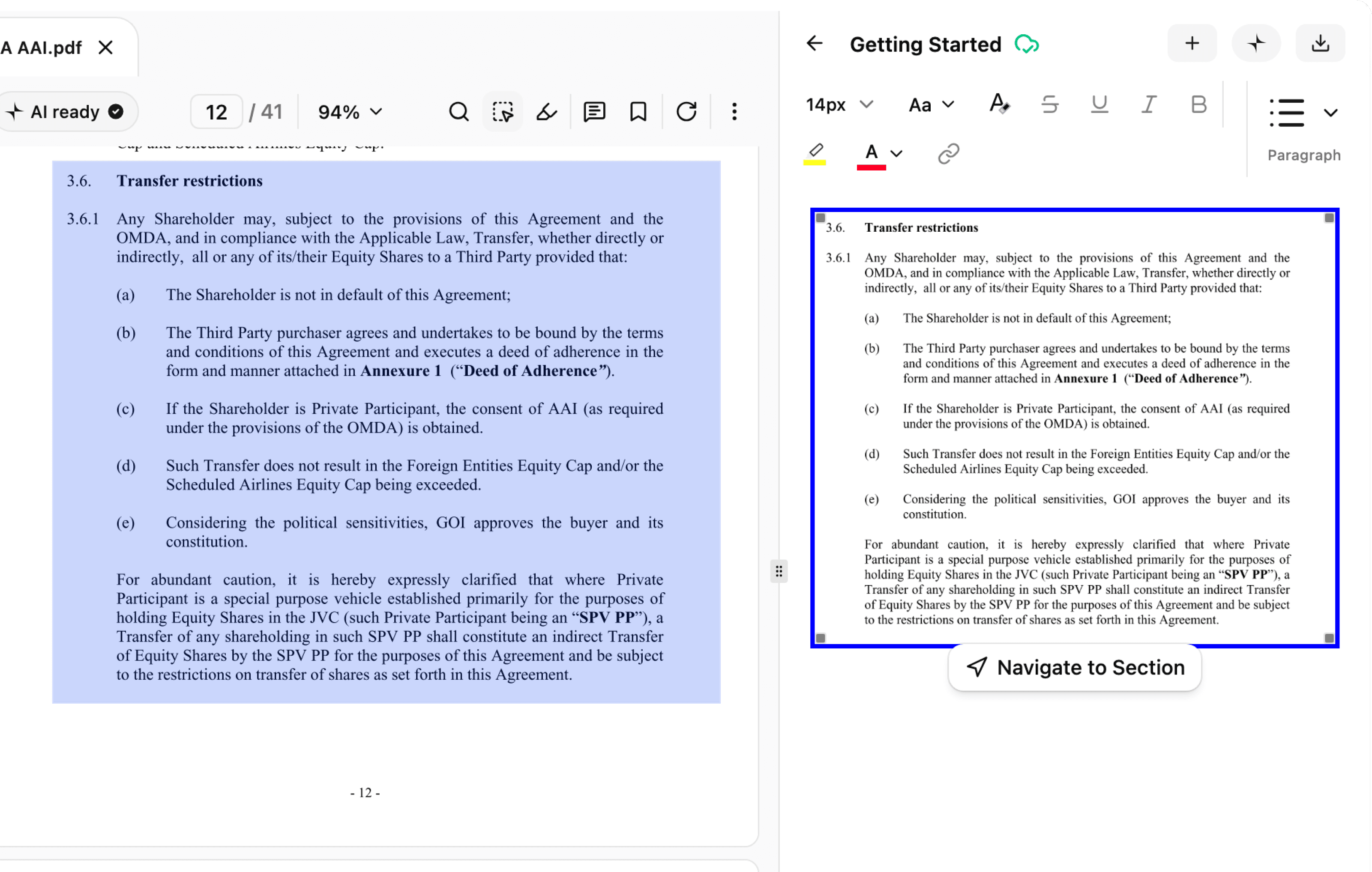Screen dimensions: 1372x872
Task: Close the AAI.pdf tab
Action: [x=105, y=47]
